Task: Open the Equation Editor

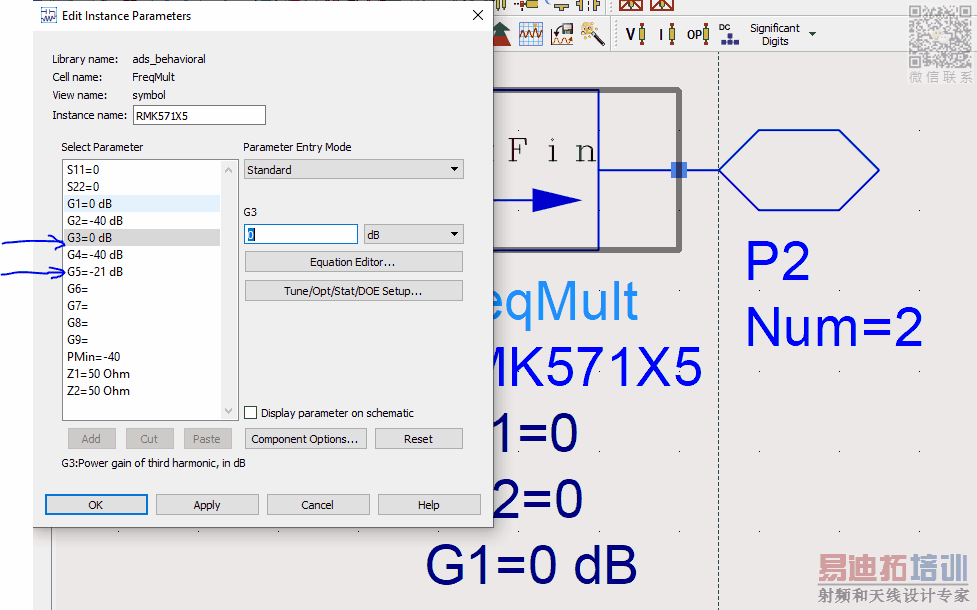Action: coord(353,262)
